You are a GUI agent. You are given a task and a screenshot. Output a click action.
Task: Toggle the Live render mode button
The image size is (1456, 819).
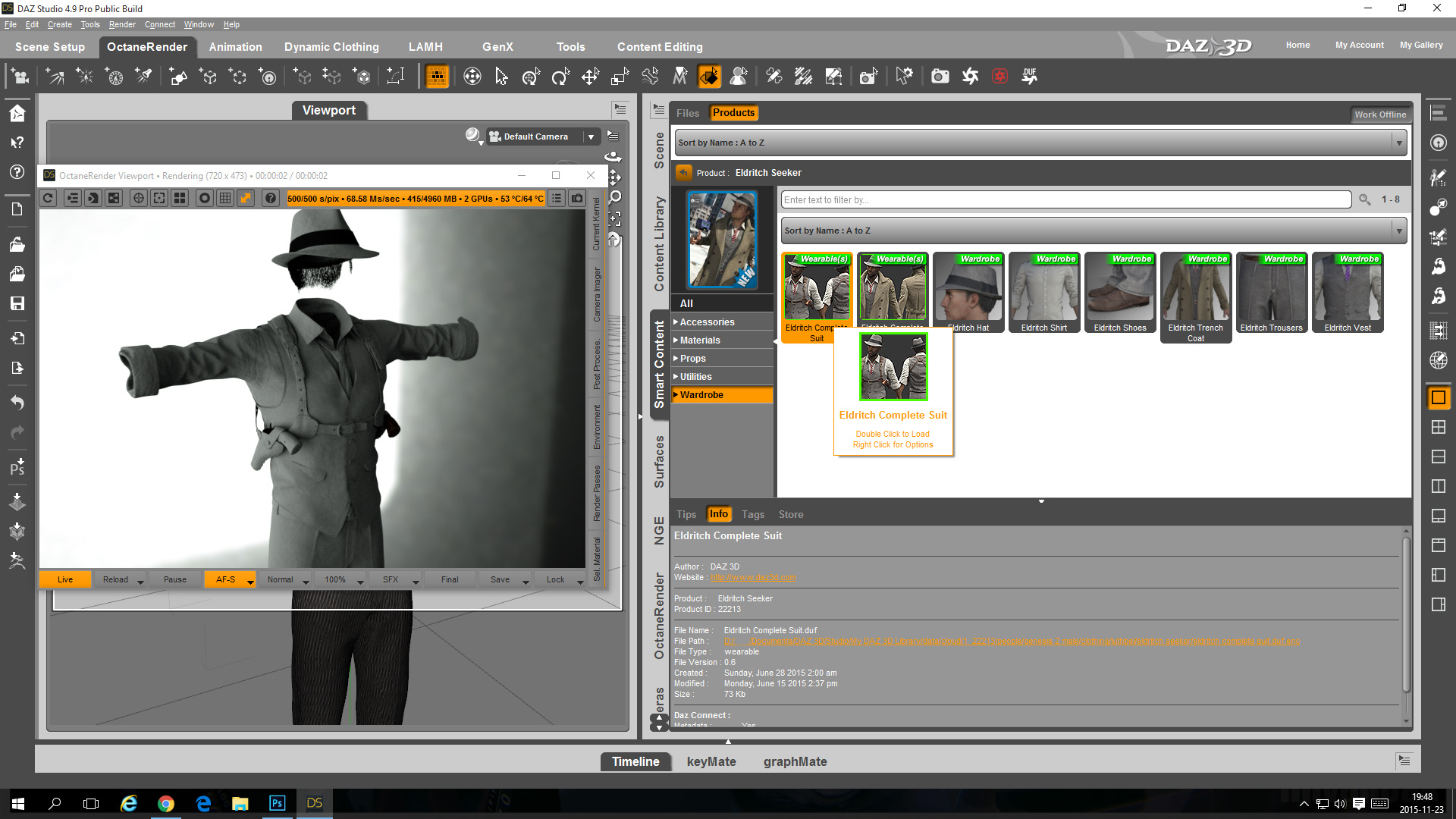(65, 579)
